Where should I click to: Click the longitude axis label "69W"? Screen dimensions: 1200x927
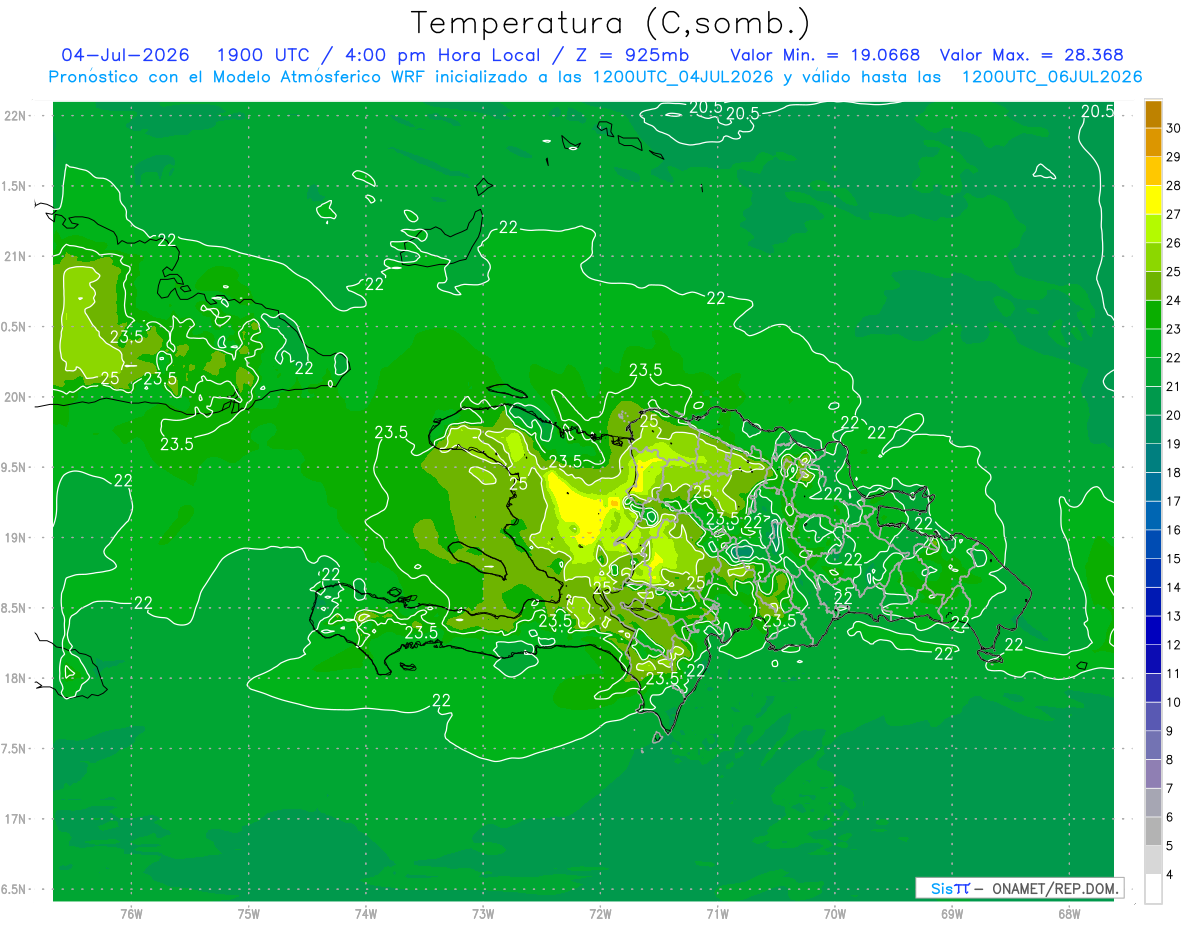952,914
